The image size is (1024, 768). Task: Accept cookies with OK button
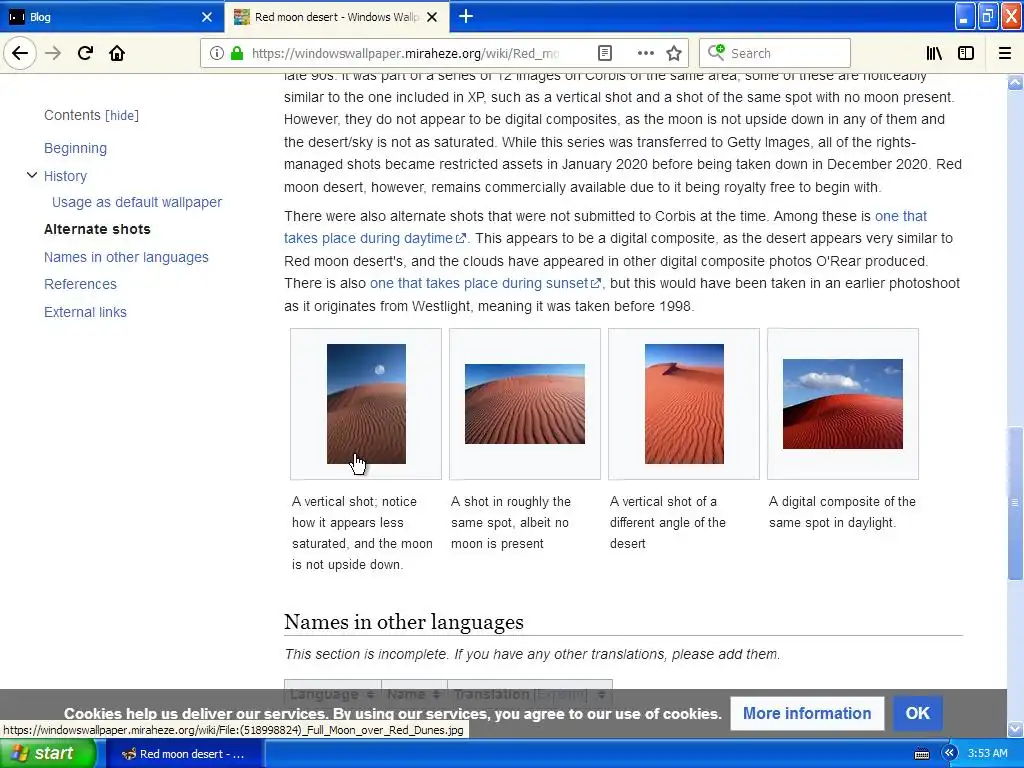(918, 713)
